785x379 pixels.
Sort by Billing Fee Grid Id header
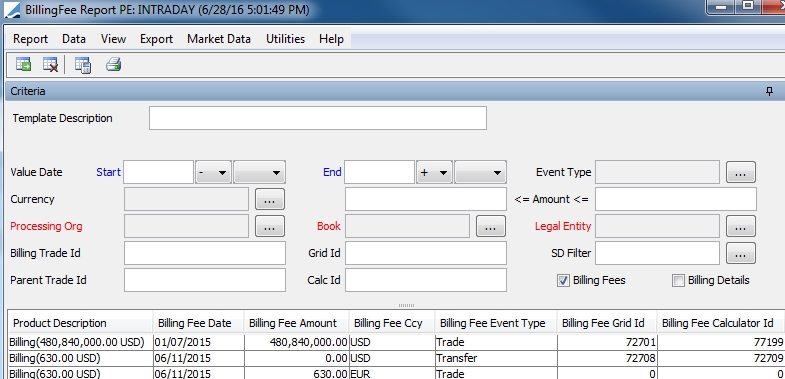607,323
